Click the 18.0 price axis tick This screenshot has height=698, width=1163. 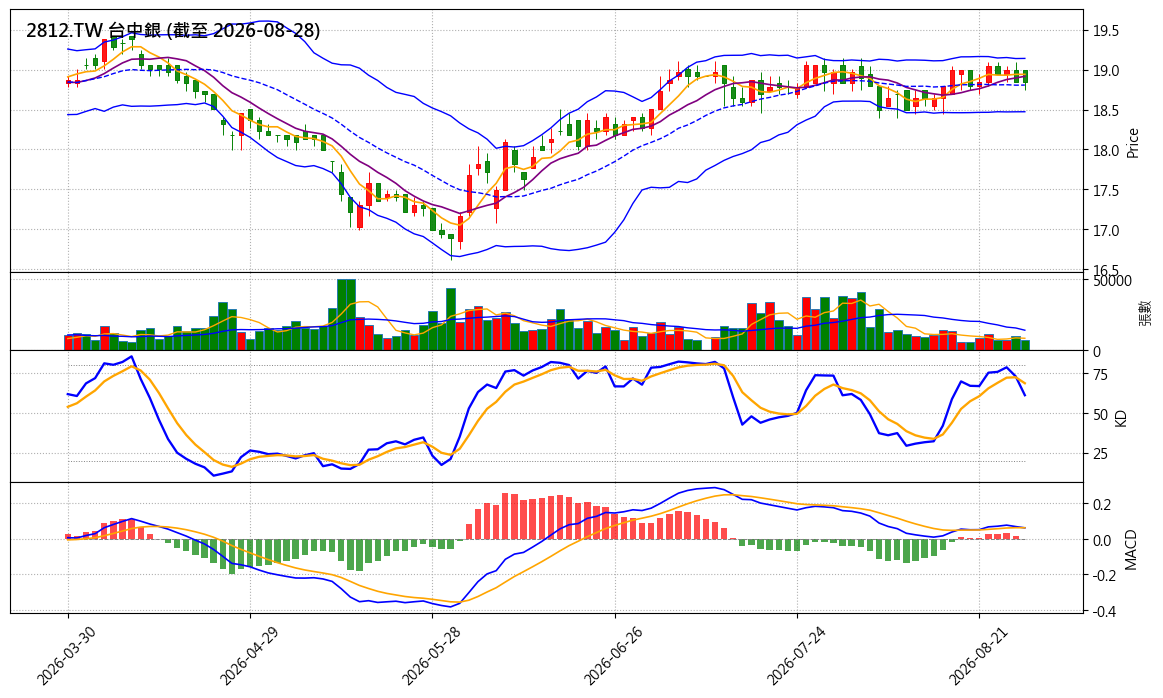[x=1105, y=151]
